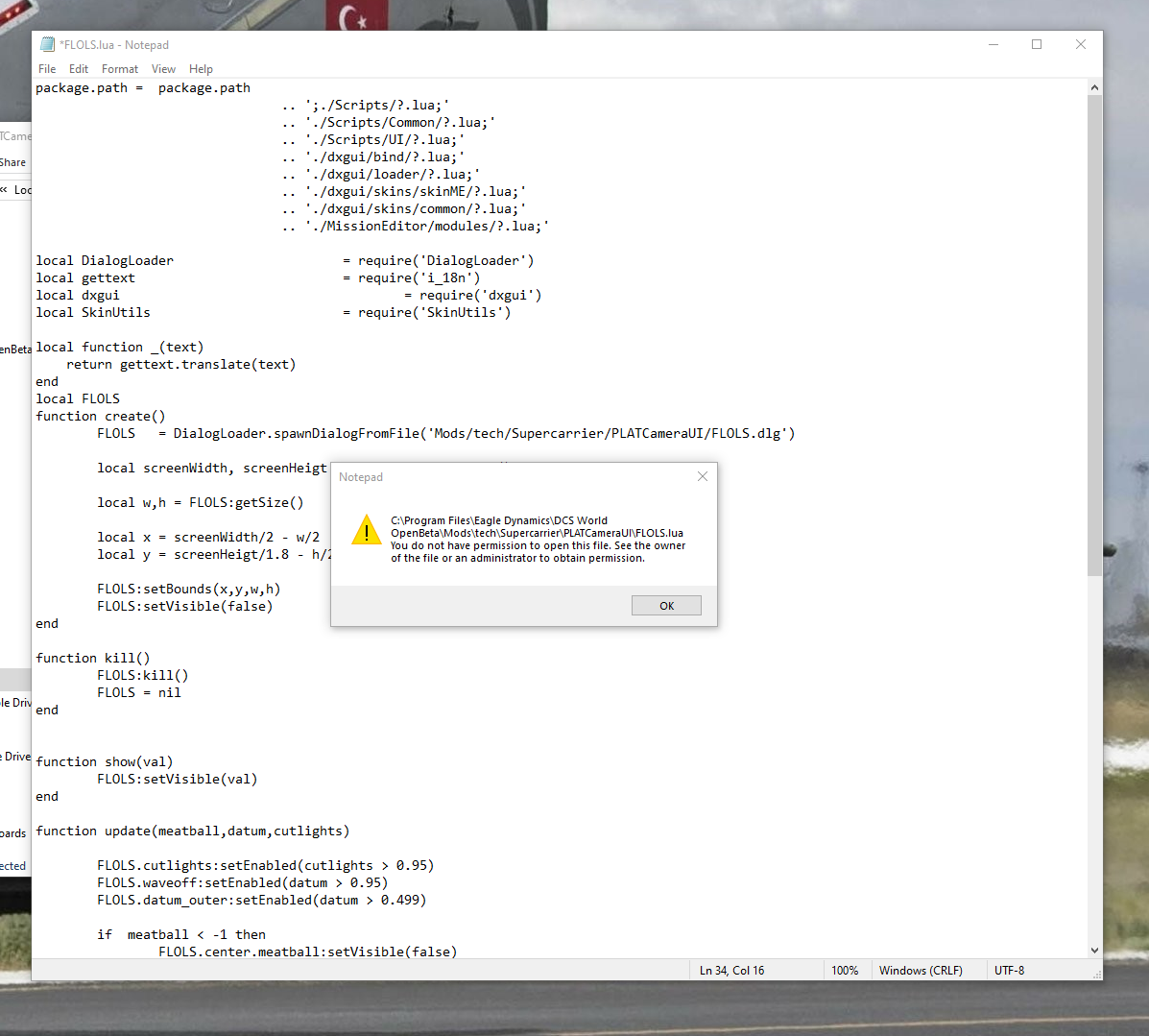Open the Format menu in Notepad
The height and width of the screenshot is (1036, 1149).
pos(119,69)
